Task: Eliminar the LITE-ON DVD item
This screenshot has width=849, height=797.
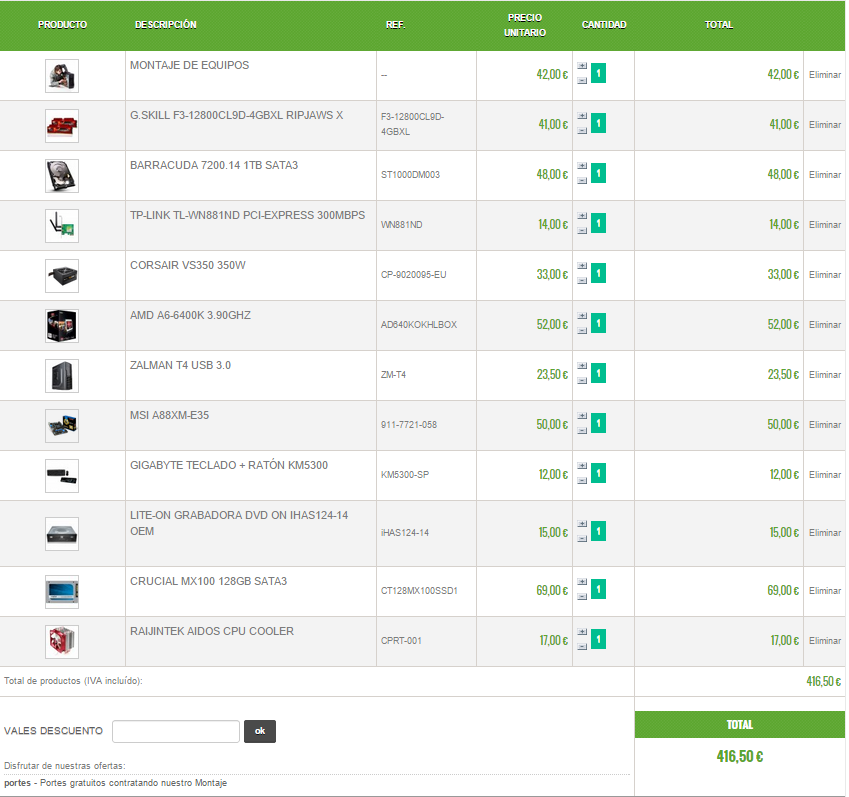Action: pyautogui.click(x=825, y=533)
